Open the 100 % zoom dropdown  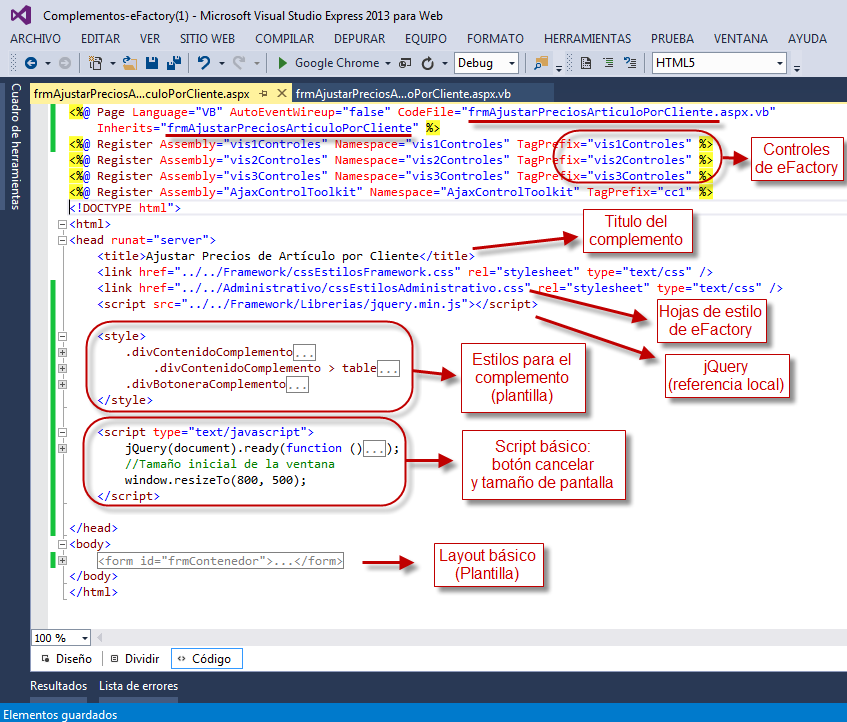pyautogui.click(x=85, y=638)
